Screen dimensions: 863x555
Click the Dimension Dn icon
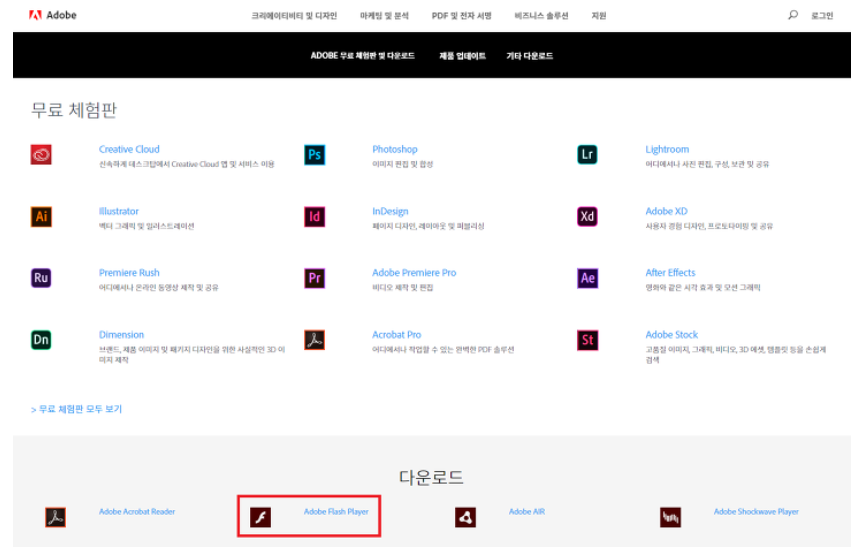click(41, 340)
